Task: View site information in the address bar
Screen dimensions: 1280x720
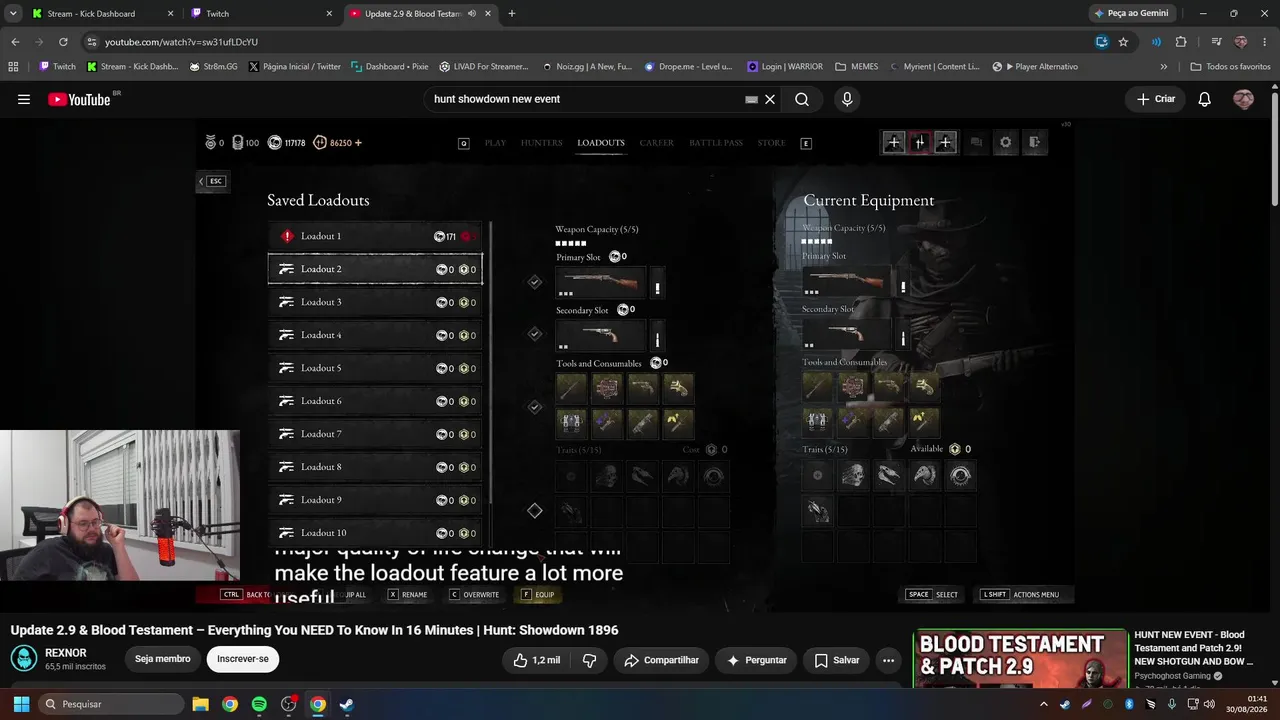Action: [x=92, y=42]
